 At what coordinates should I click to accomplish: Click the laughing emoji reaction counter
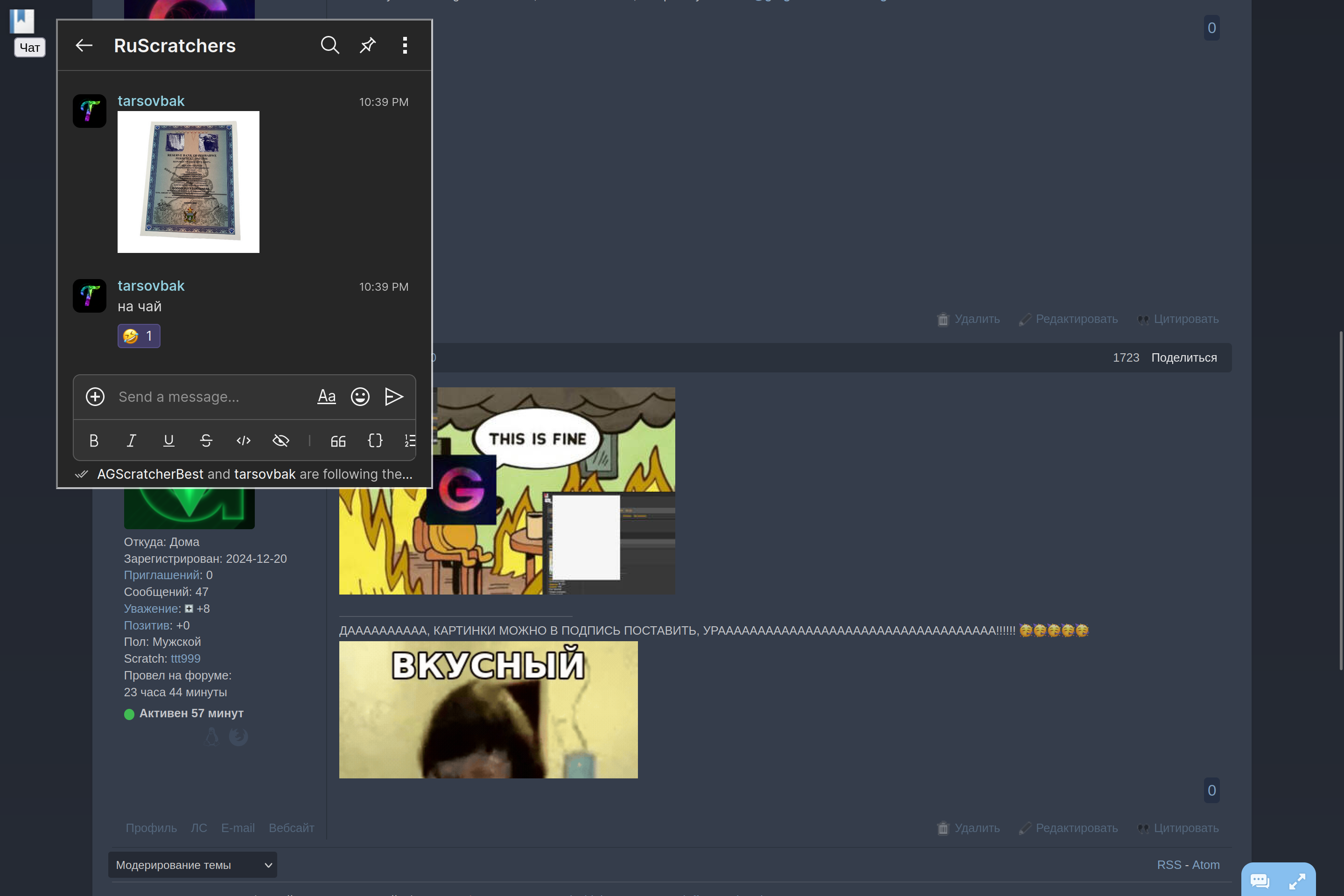(x=139, y=336)
